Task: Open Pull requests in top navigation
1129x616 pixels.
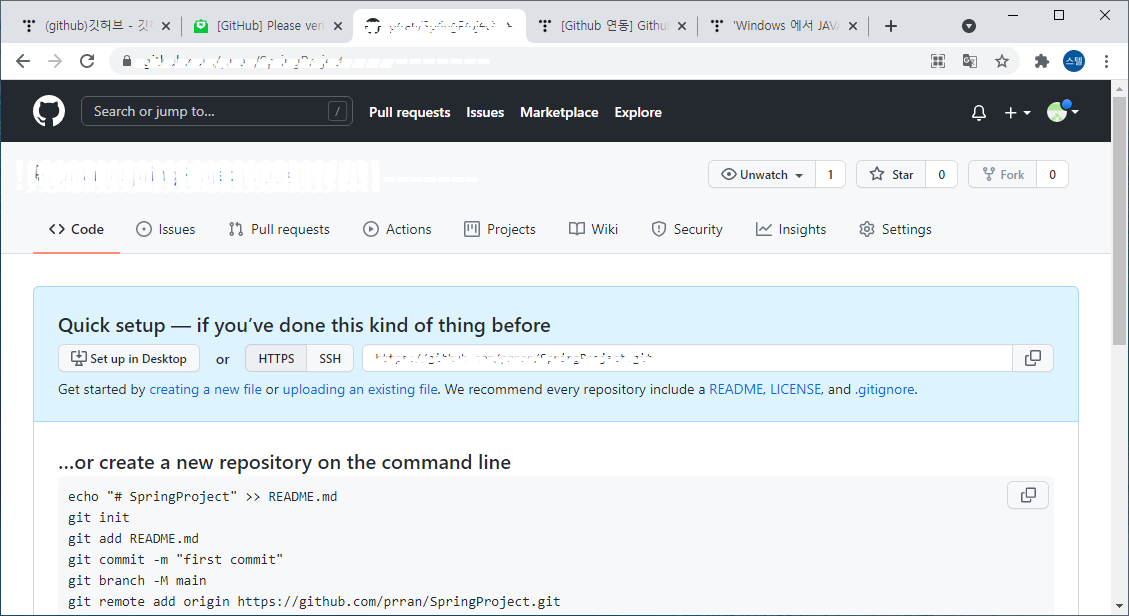Action: pos(410,112)
